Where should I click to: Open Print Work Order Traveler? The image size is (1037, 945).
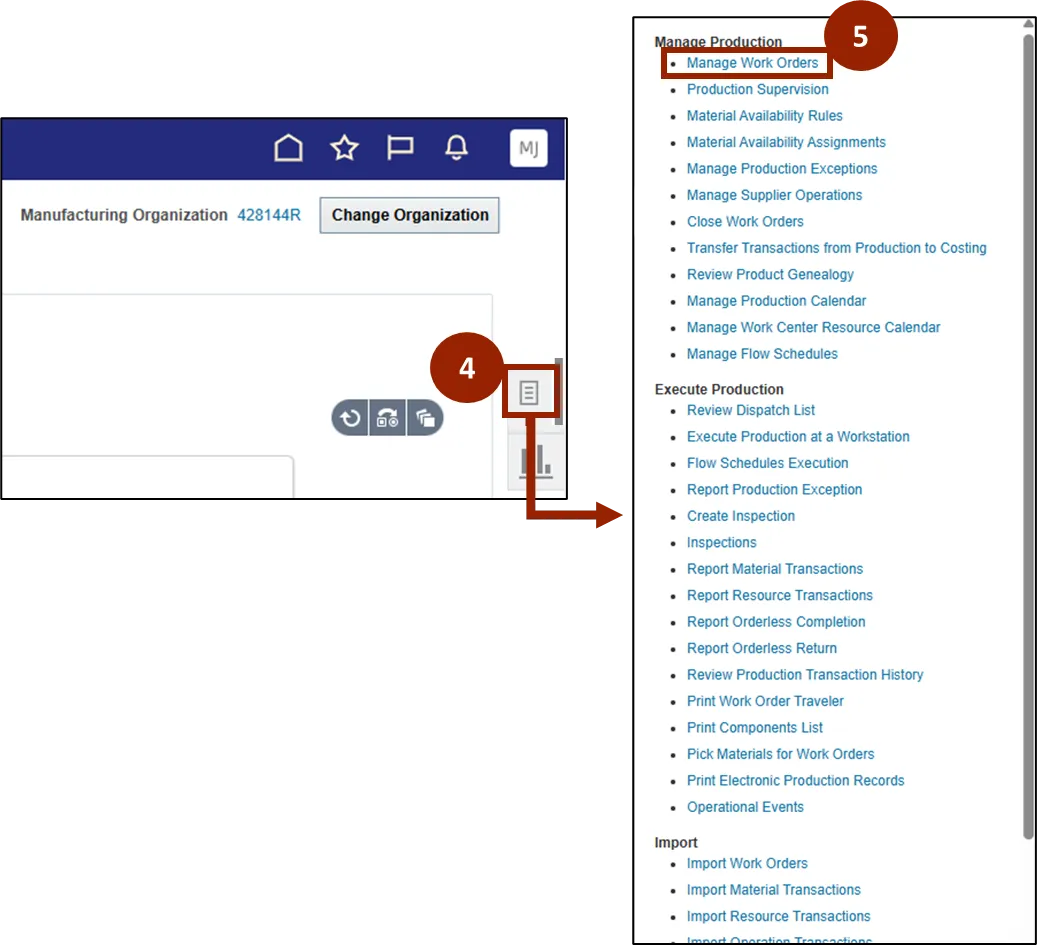pyautogui.click(x=765, y=701)
